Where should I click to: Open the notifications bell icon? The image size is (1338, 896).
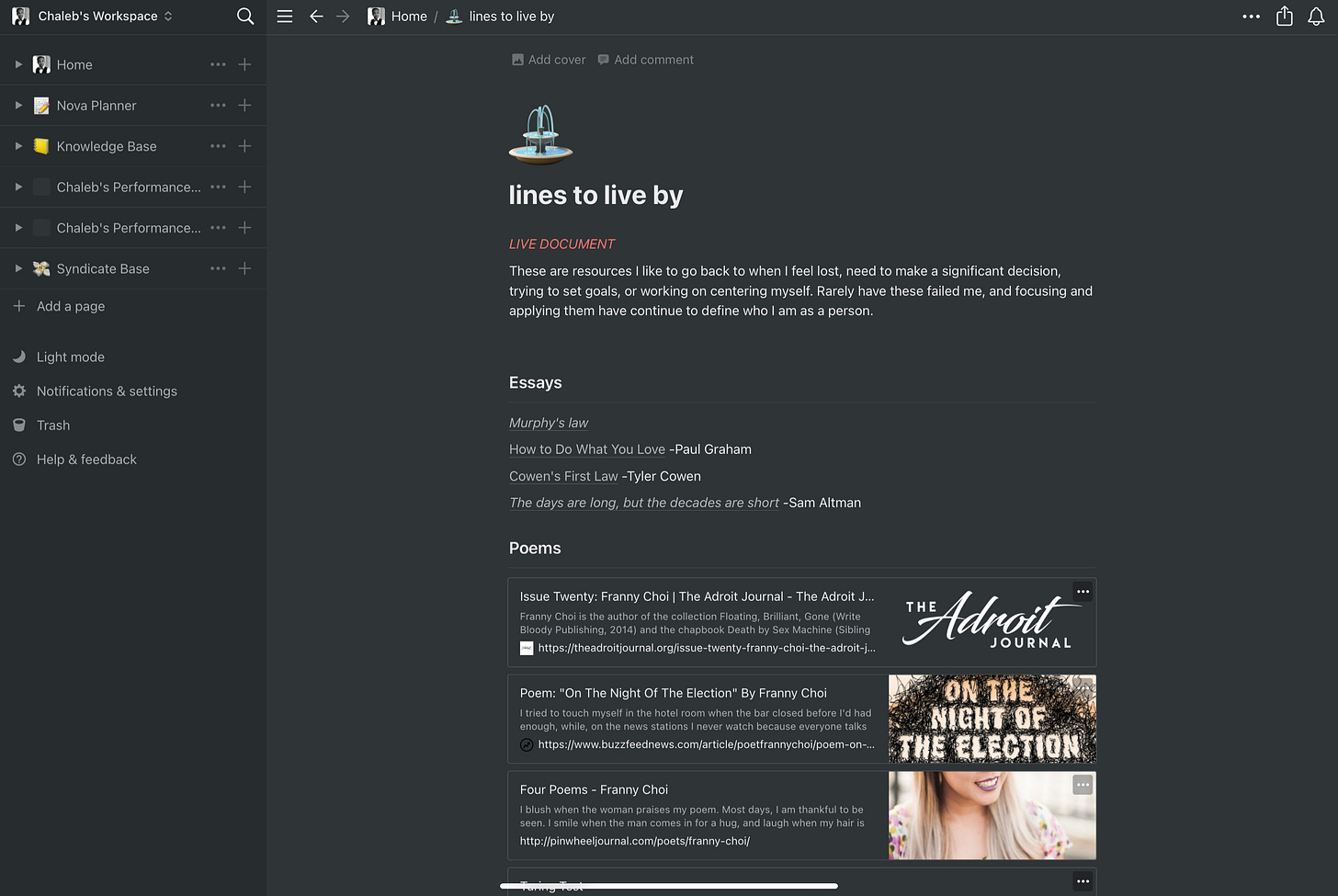point(1316,17)
